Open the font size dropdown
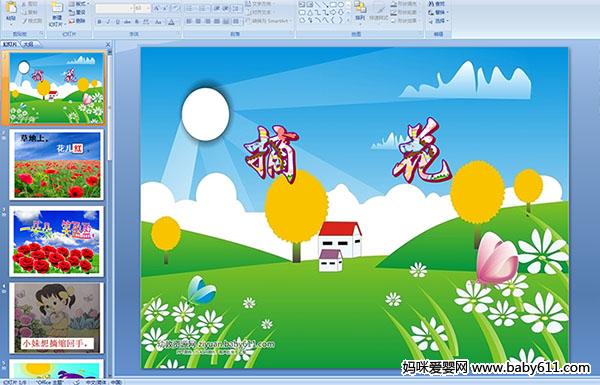This screenshot has height=385, width=600. [x=142, y=8]
